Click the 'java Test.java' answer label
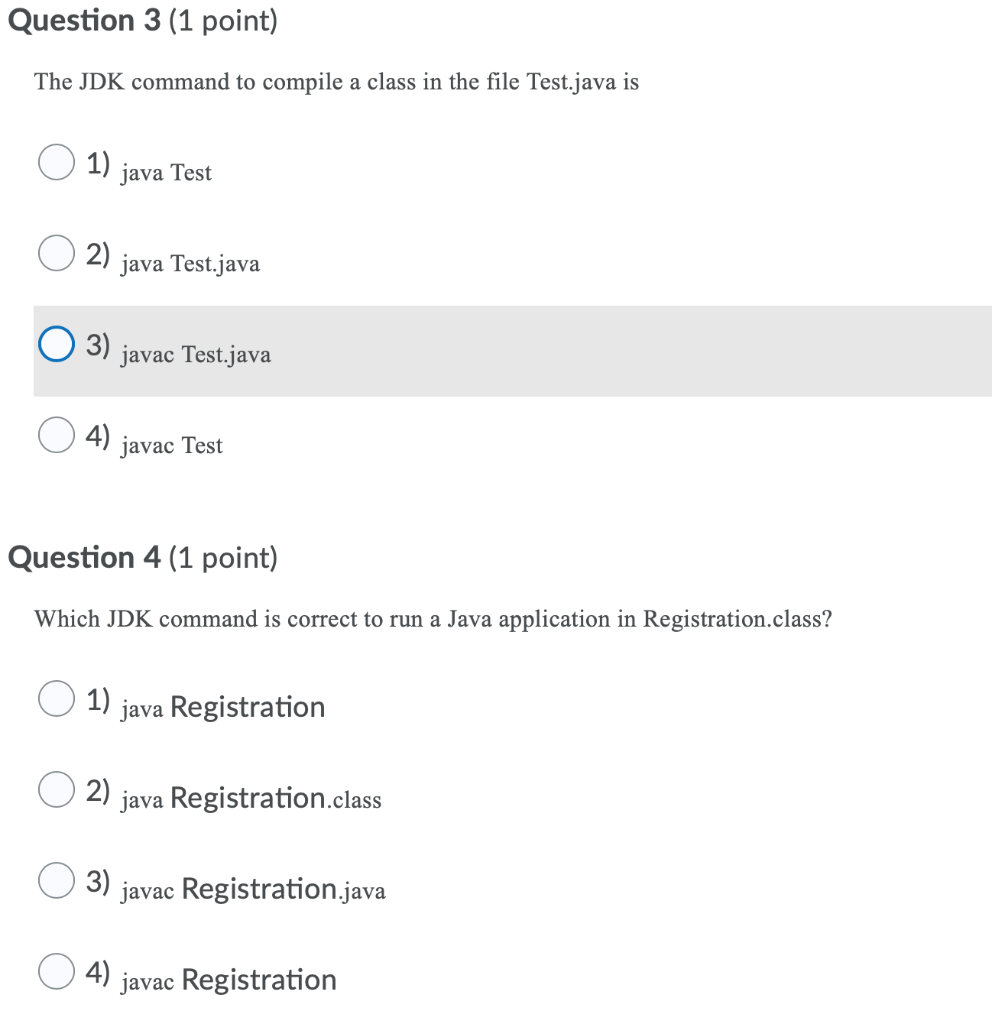The image size is (992, 1024). pyautogui.click(x=191, y=264)
